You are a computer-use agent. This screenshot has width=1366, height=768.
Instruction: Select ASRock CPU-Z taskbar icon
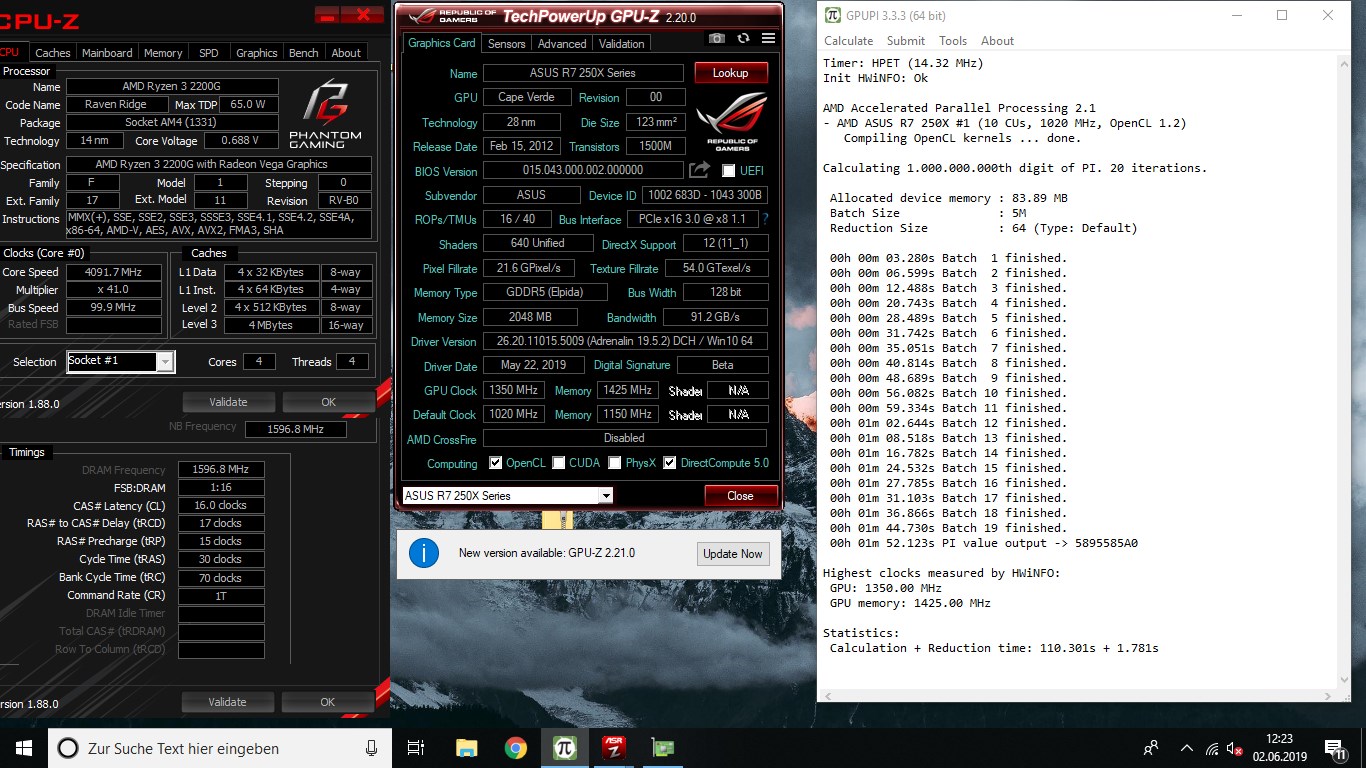tap(613, 747)
